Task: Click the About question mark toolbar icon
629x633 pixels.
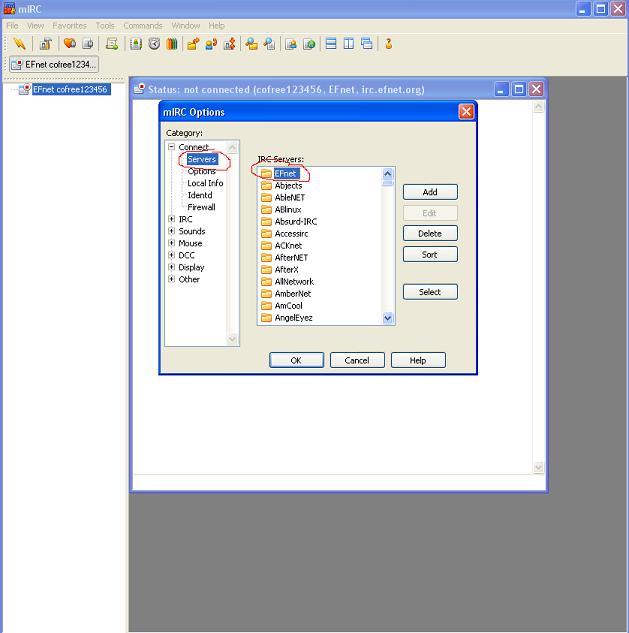Action: 388,44
